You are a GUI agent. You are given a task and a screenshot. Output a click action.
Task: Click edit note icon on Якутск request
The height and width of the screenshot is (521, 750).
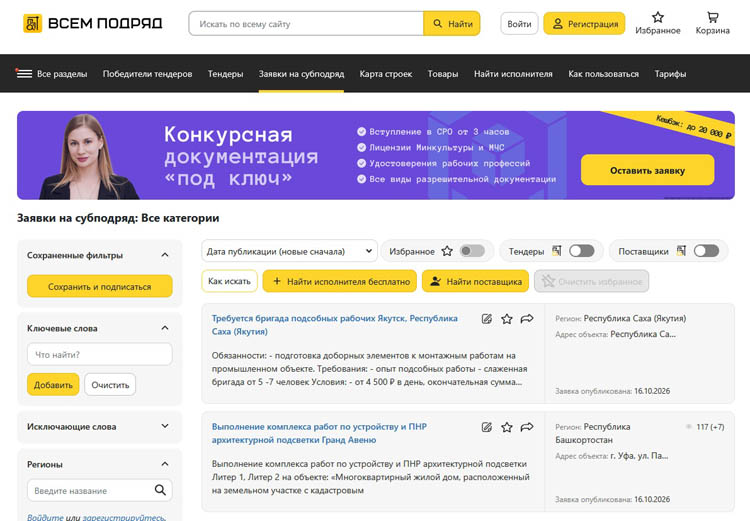coord(486,319)
